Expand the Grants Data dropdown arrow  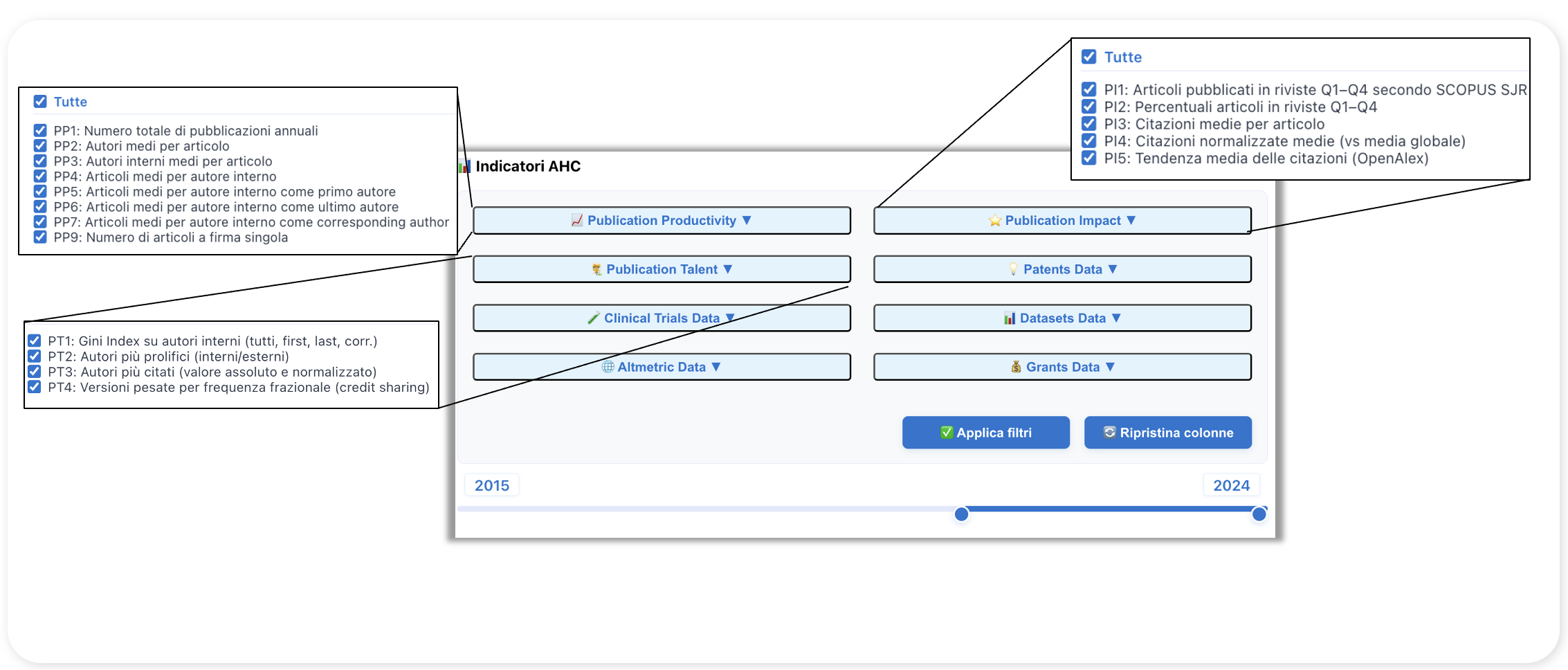pos(1110,367)
